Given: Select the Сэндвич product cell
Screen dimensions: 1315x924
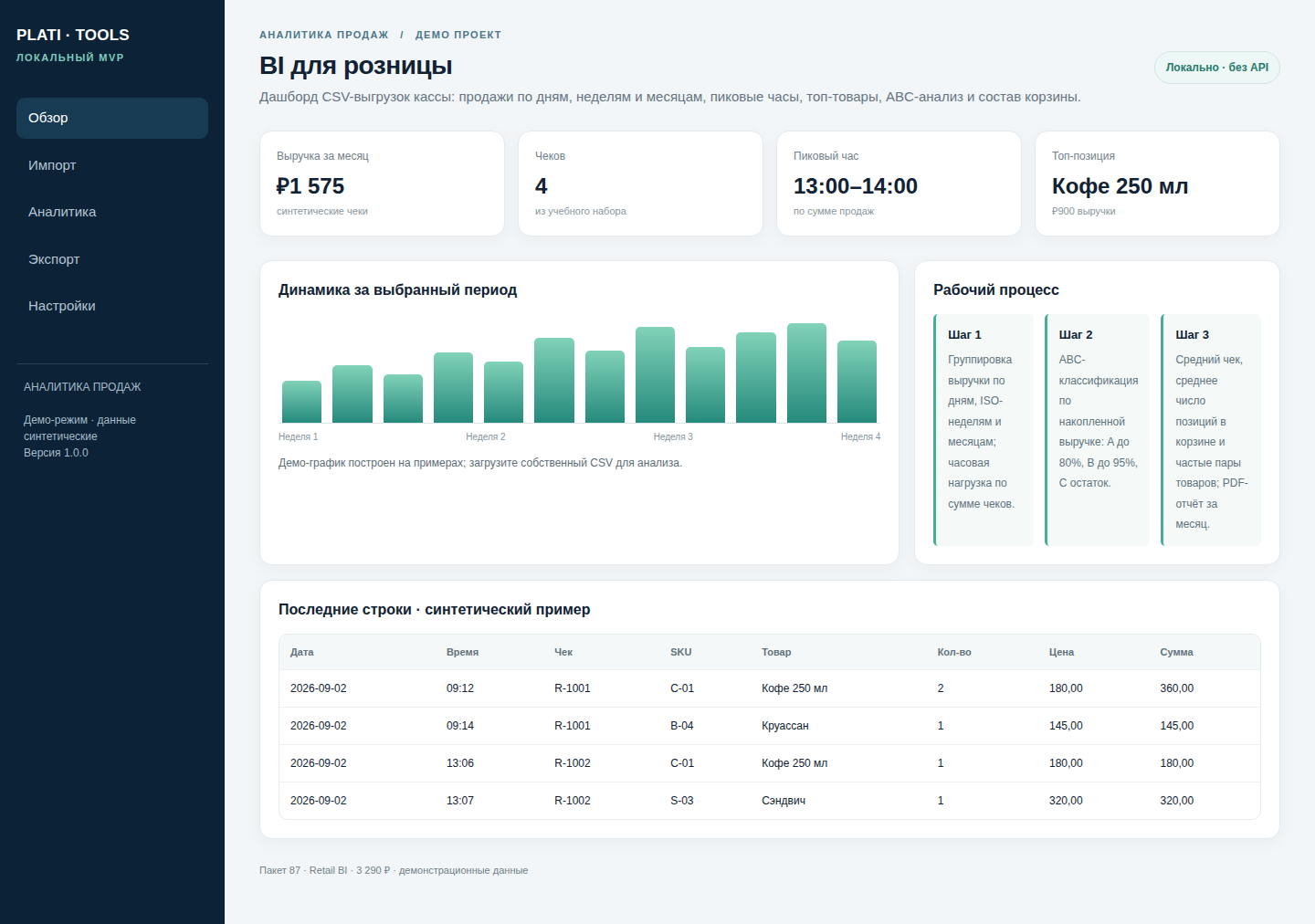Looking at the screenshot, I should coord(784,801).
